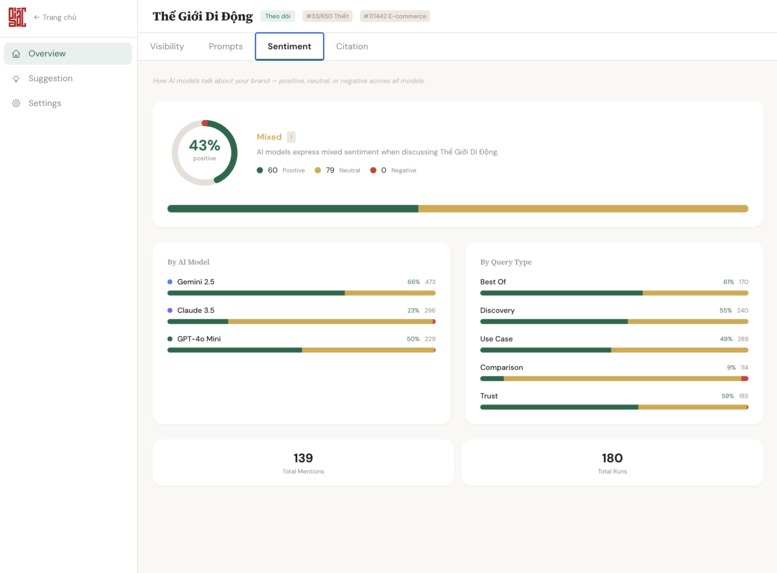Screen dimensions: 777x573
Task: Click the 43% positive donut chart
Action: [204, 153]
